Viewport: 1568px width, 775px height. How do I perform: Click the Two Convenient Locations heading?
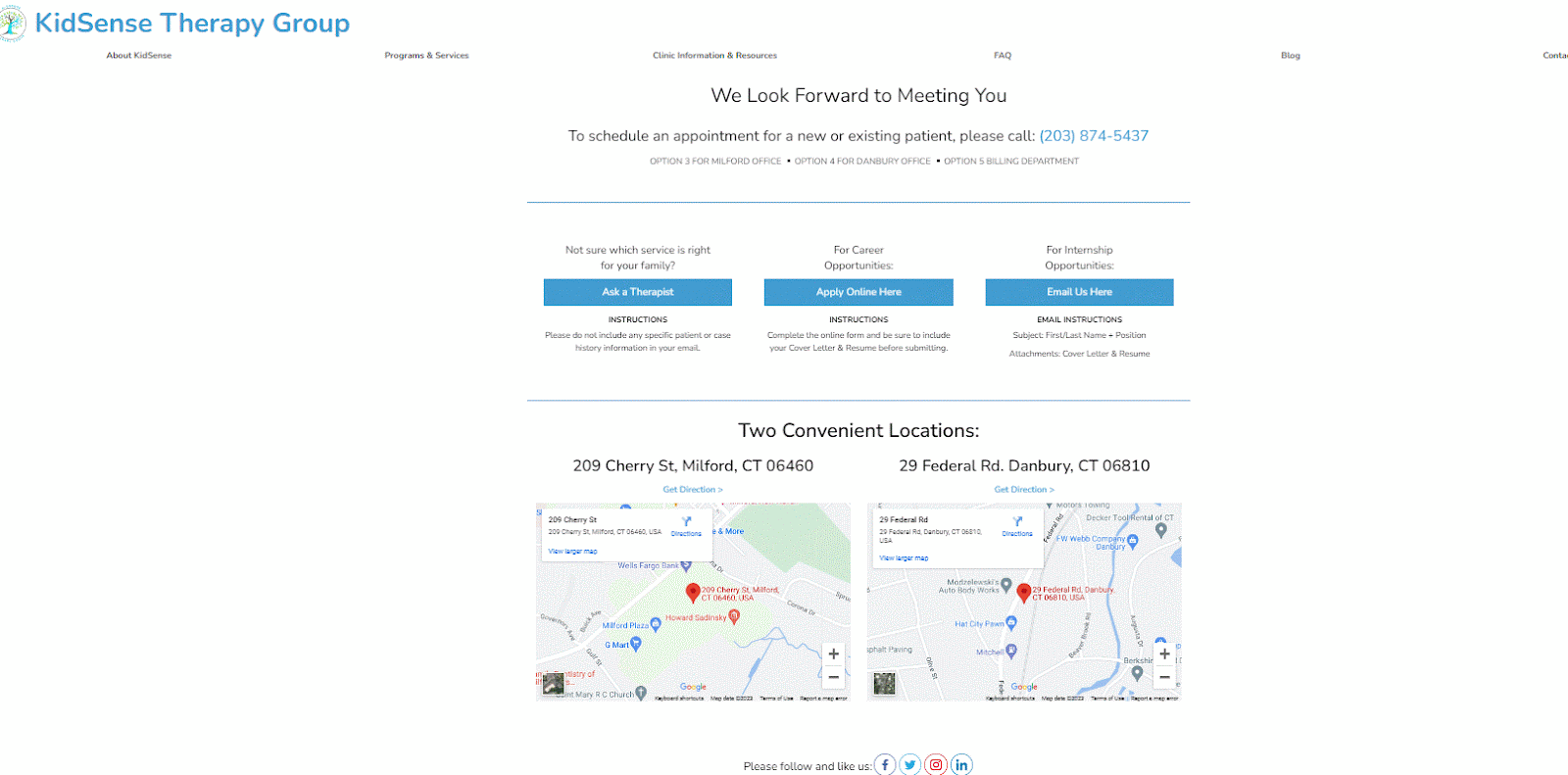point(858,431)
